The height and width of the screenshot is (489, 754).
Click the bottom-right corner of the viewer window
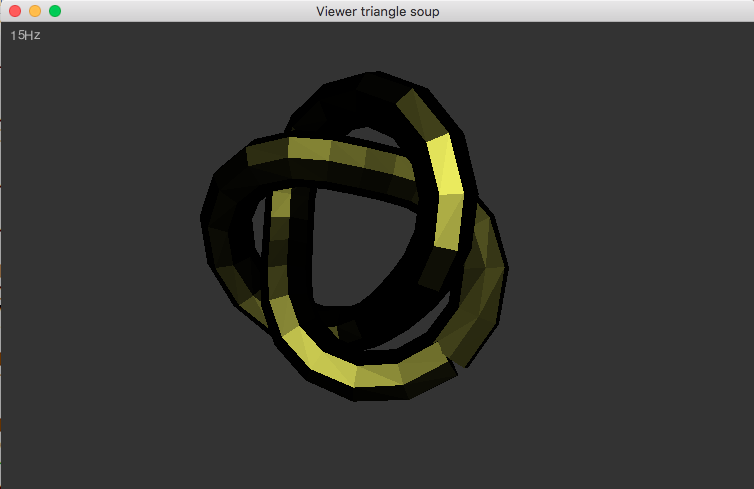[750, 485]
